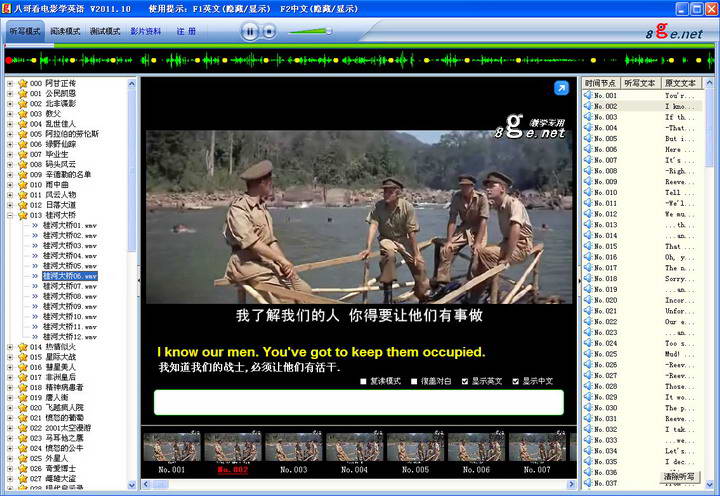Open file 桂河大桥01.wmv

pyautogui.click(x=70, y=225)
